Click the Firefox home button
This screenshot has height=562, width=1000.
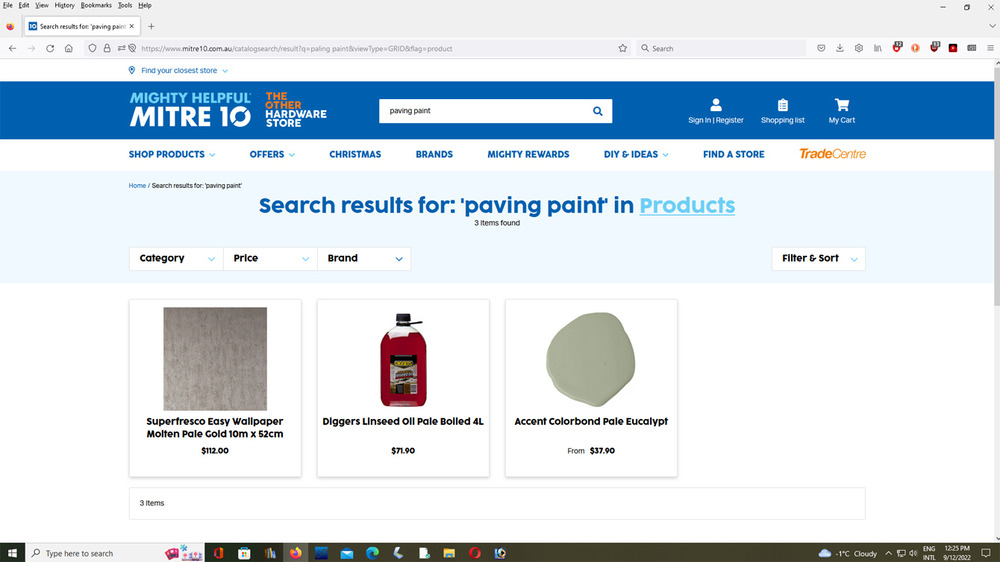68,48
